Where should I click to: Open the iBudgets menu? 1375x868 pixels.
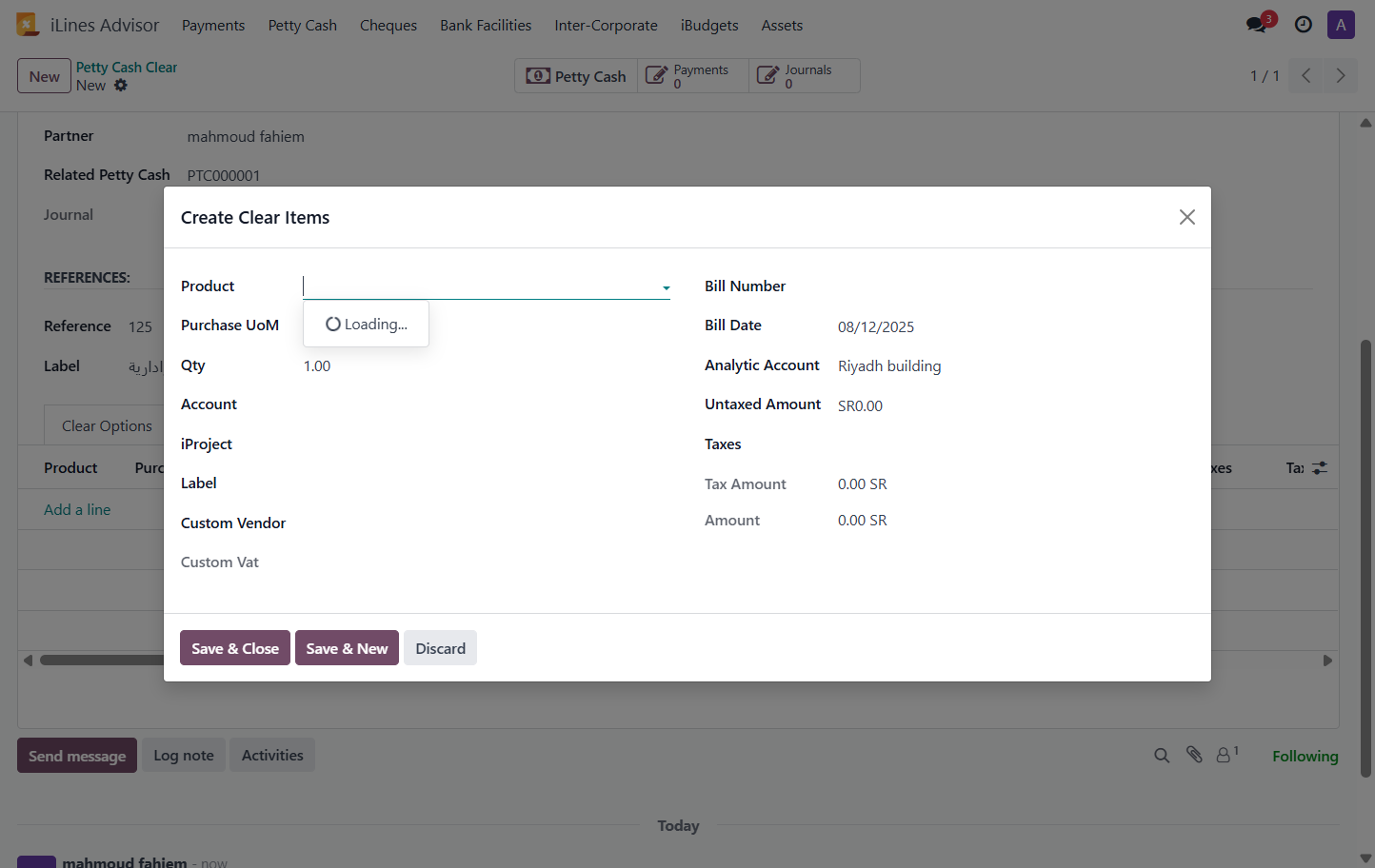click(x=709, y=26)
